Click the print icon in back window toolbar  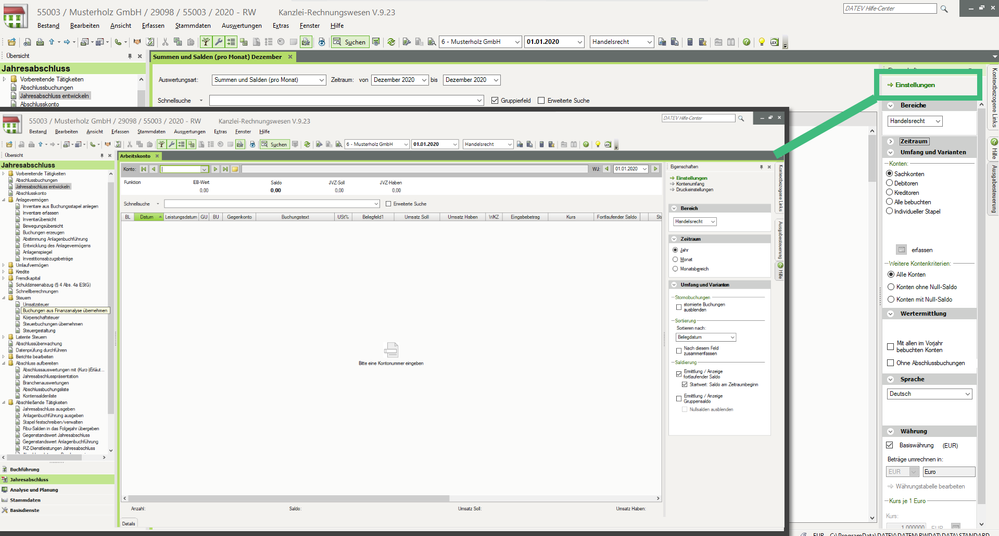40,42
